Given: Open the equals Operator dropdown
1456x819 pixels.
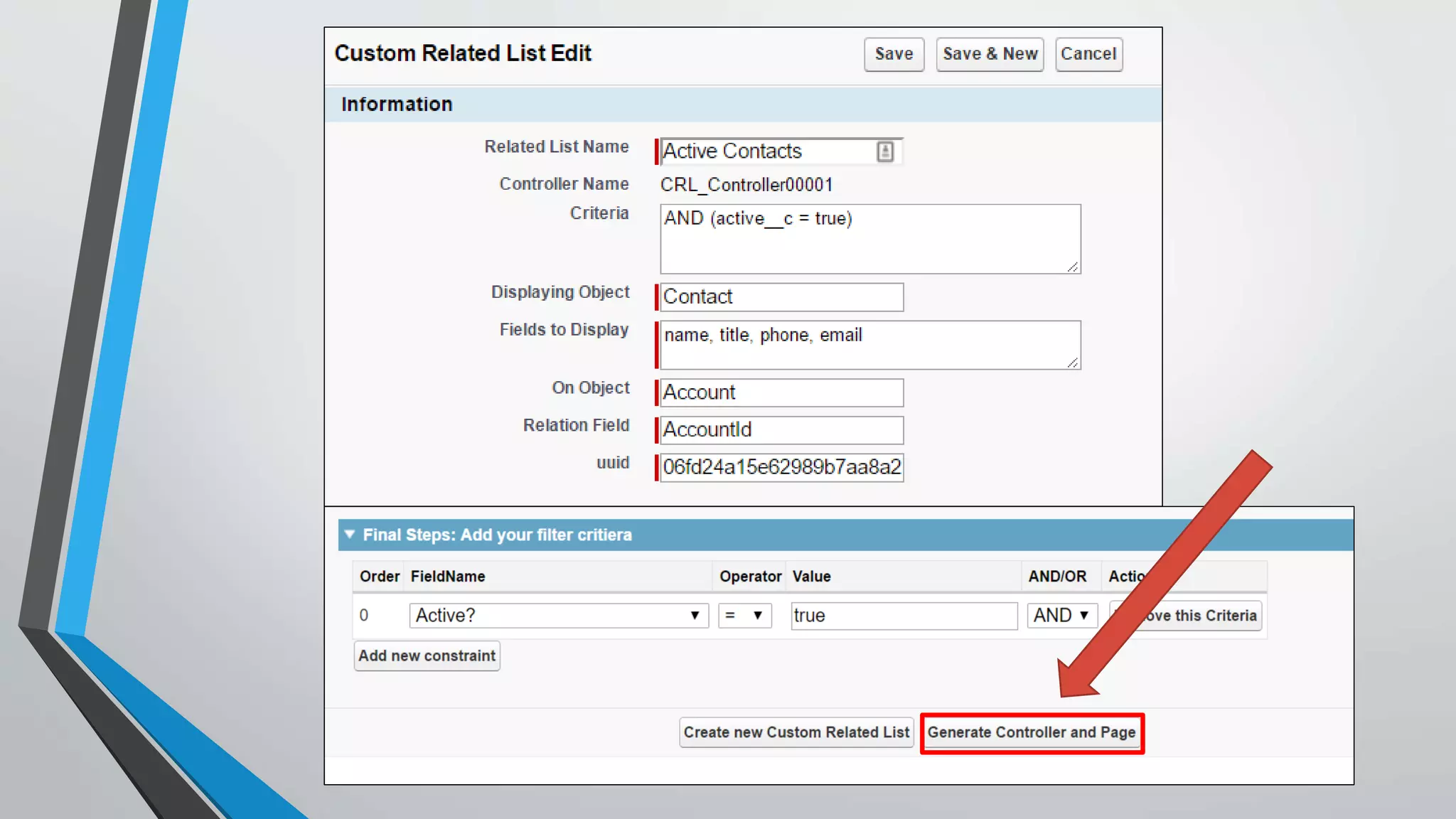Looking at the screenshot, I should (x=744, y=616).
